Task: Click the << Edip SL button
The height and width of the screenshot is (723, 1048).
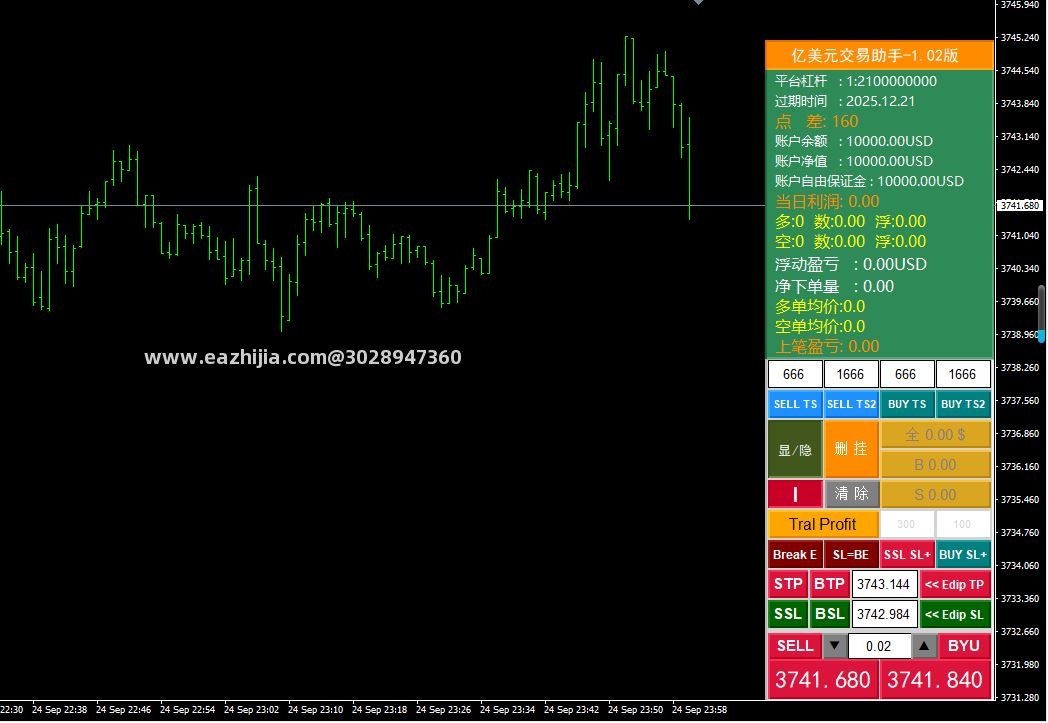Action: [954, 615]
